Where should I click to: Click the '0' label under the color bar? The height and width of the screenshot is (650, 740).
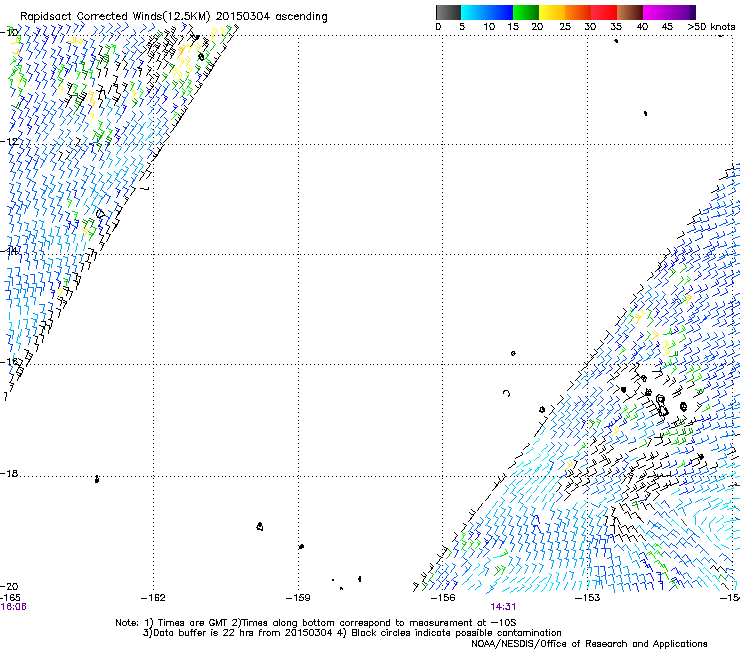click(x=438, y=27)
